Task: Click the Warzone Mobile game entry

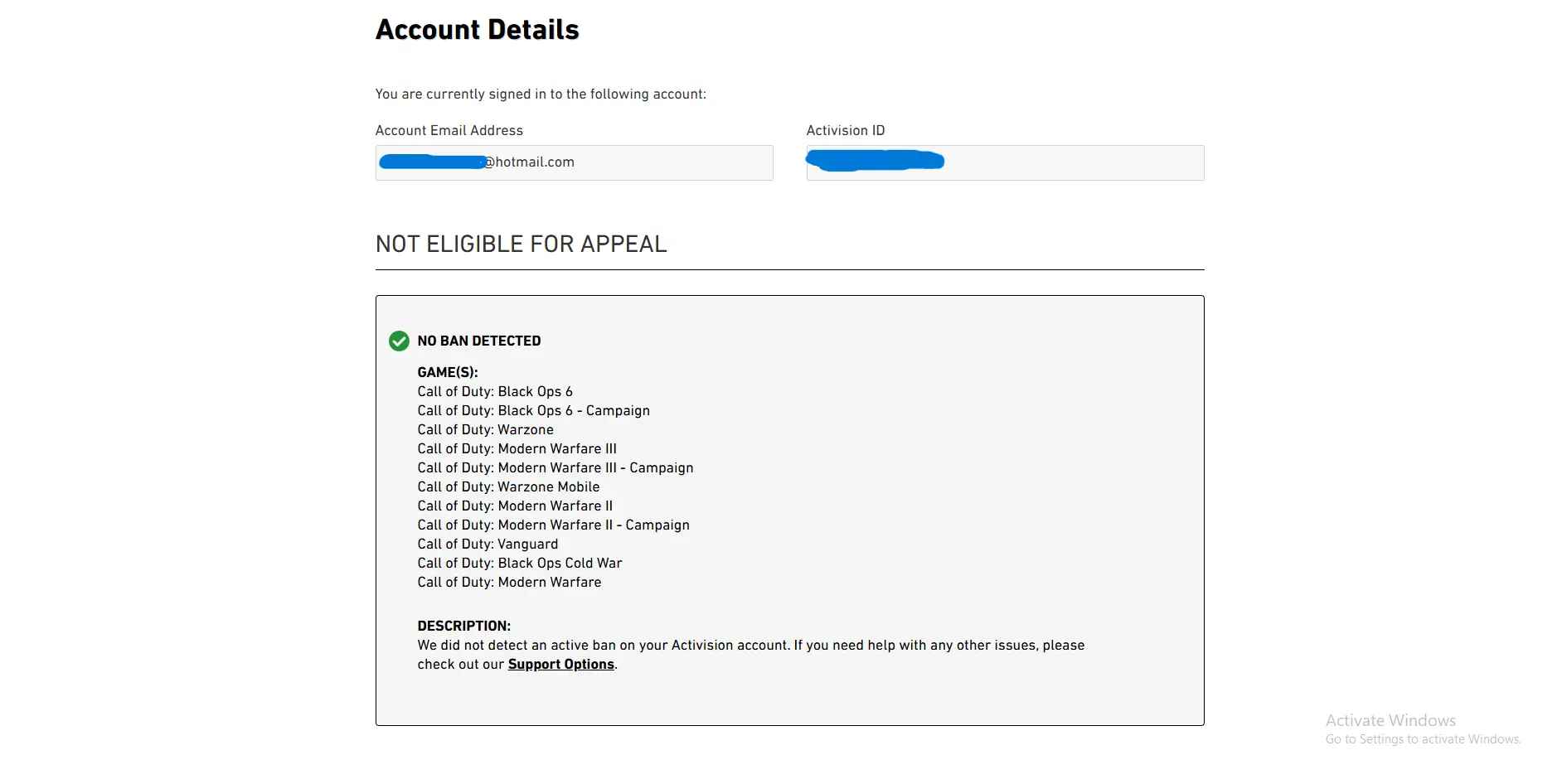Action: 508,487
